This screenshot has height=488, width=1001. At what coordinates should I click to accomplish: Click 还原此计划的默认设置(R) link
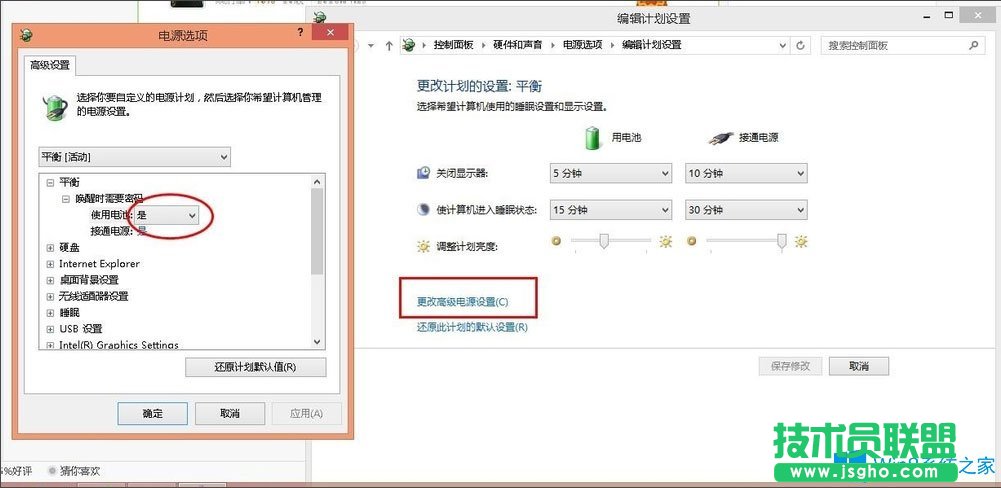(472, 327)
